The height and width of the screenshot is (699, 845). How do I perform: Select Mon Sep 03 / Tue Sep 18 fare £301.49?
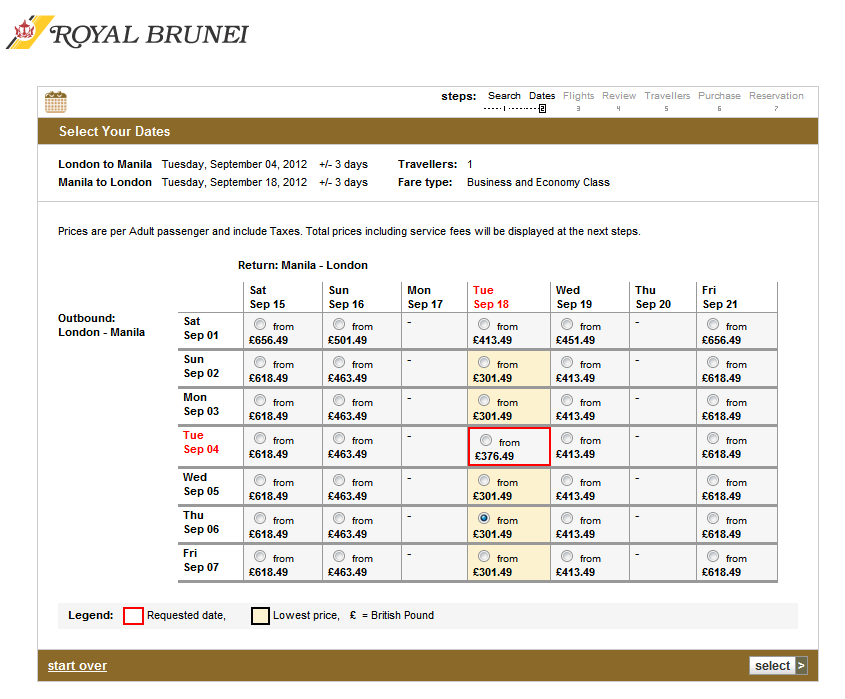[x=484, y=400]
